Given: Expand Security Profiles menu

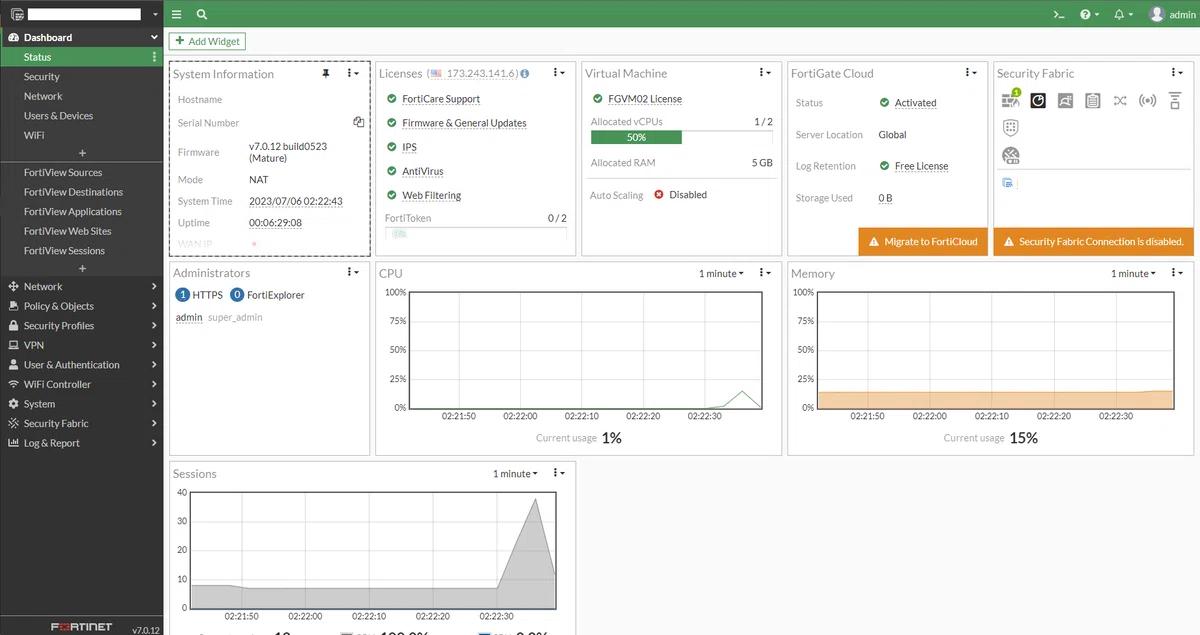Looking at the screenshot, I should coord(81,325).
